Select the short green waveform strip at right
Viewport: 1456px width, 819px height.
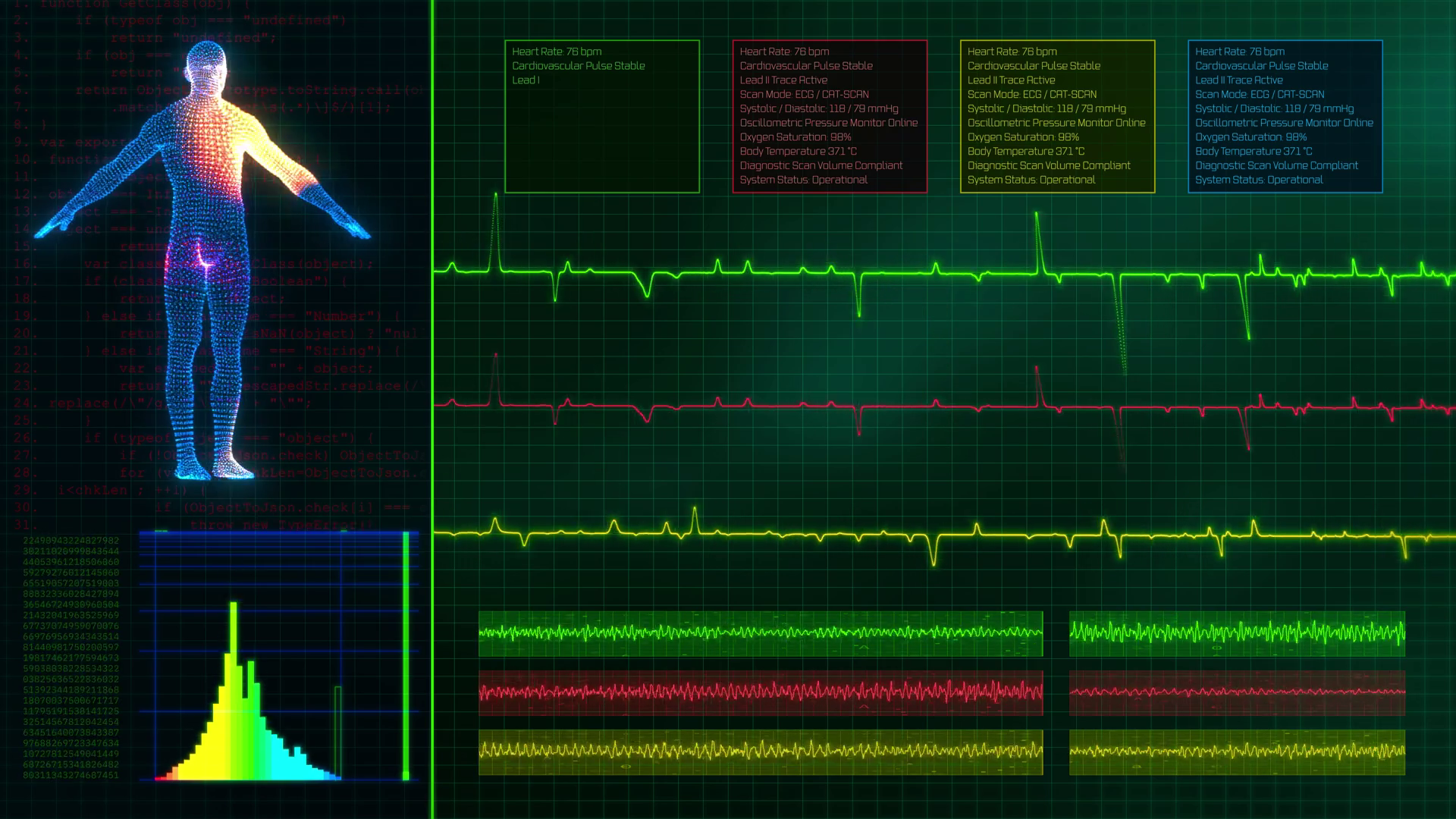1236,632
